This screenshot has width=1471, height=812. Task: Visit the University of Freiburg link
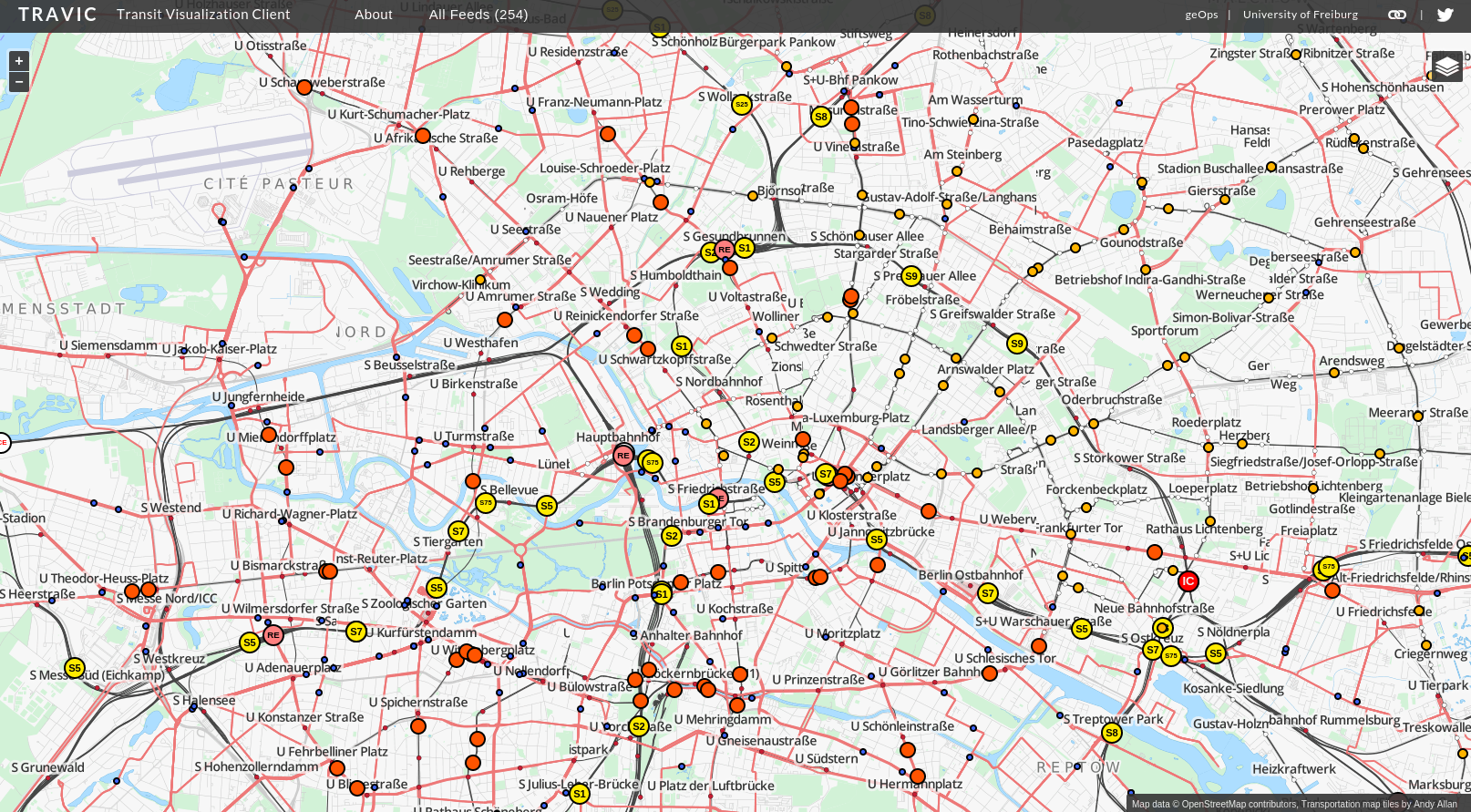coord(1301,15)
